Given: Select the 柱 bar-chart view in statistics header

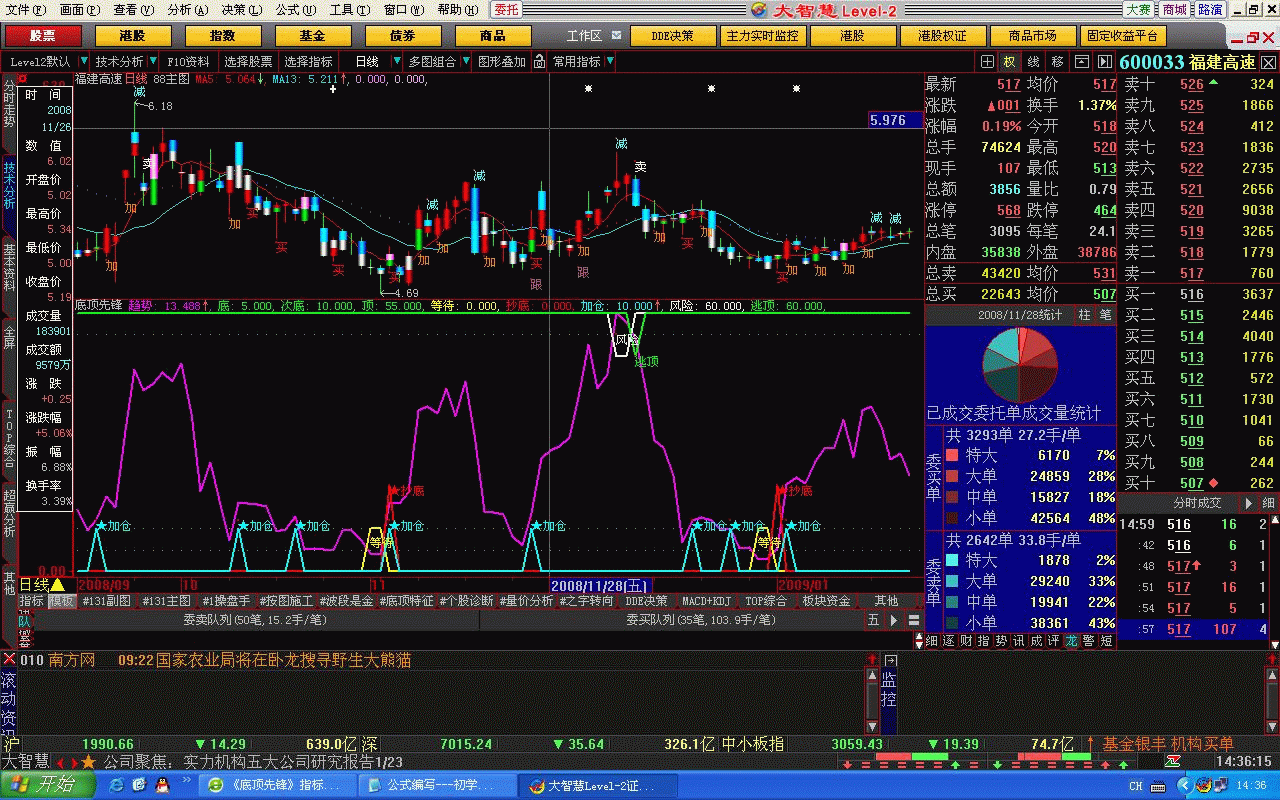Looking at the screenshot, I should tap(1084, 315).
